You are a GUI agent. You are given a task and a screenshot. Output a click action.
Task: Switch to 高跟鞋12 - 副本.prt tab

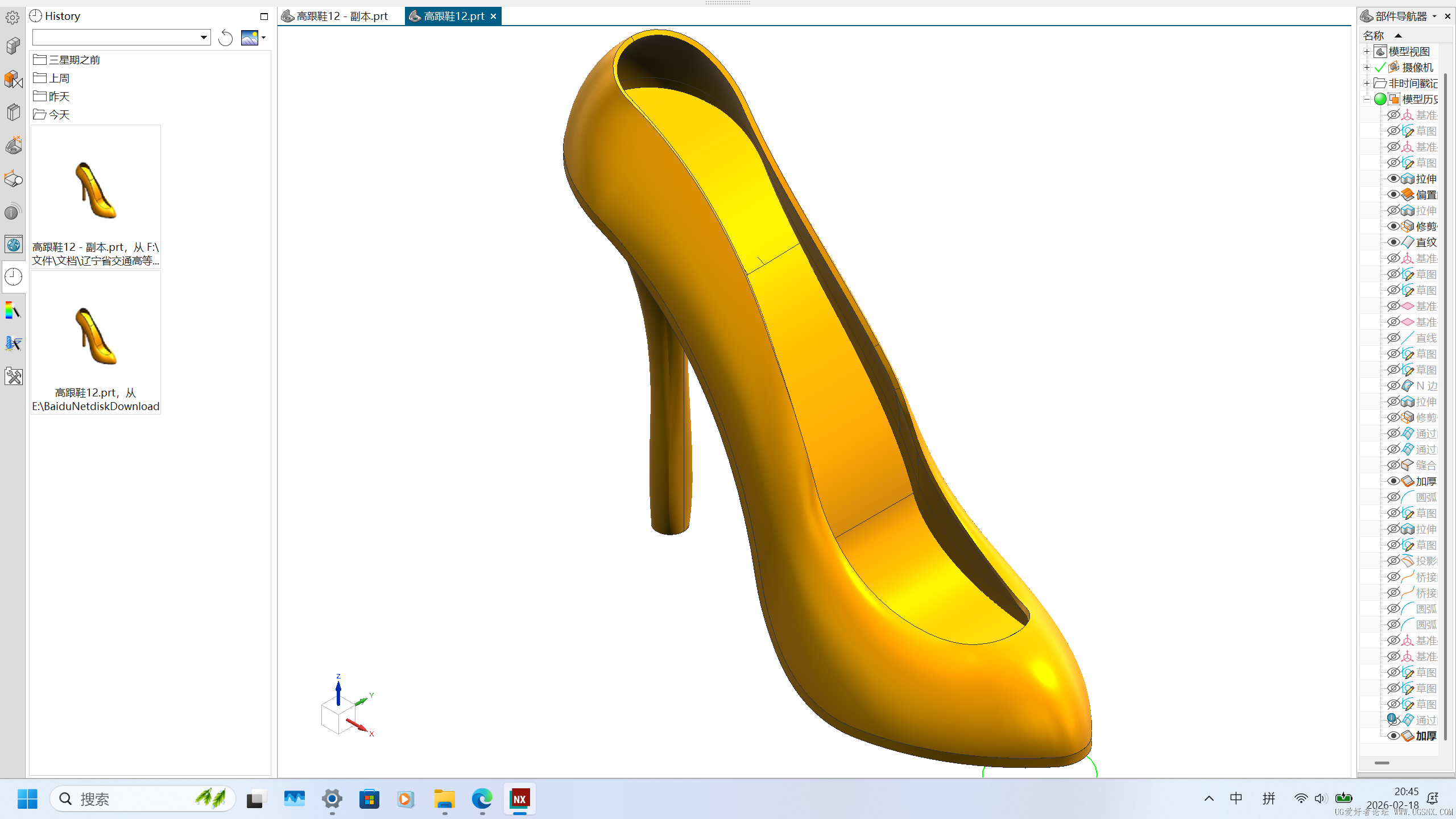click(x=341, y=16)
